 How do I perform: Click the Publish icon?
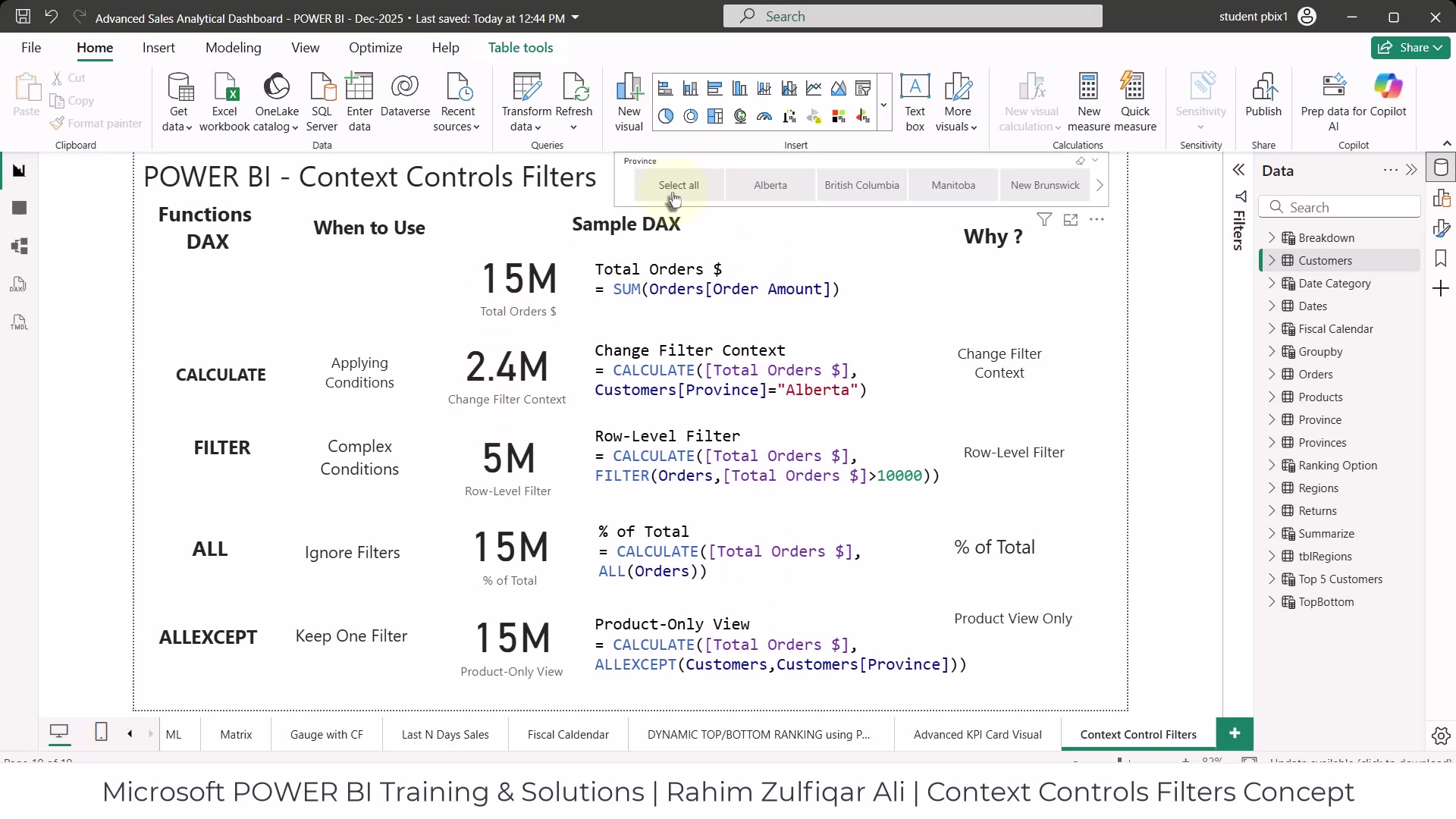click(x=1263, y=96)
